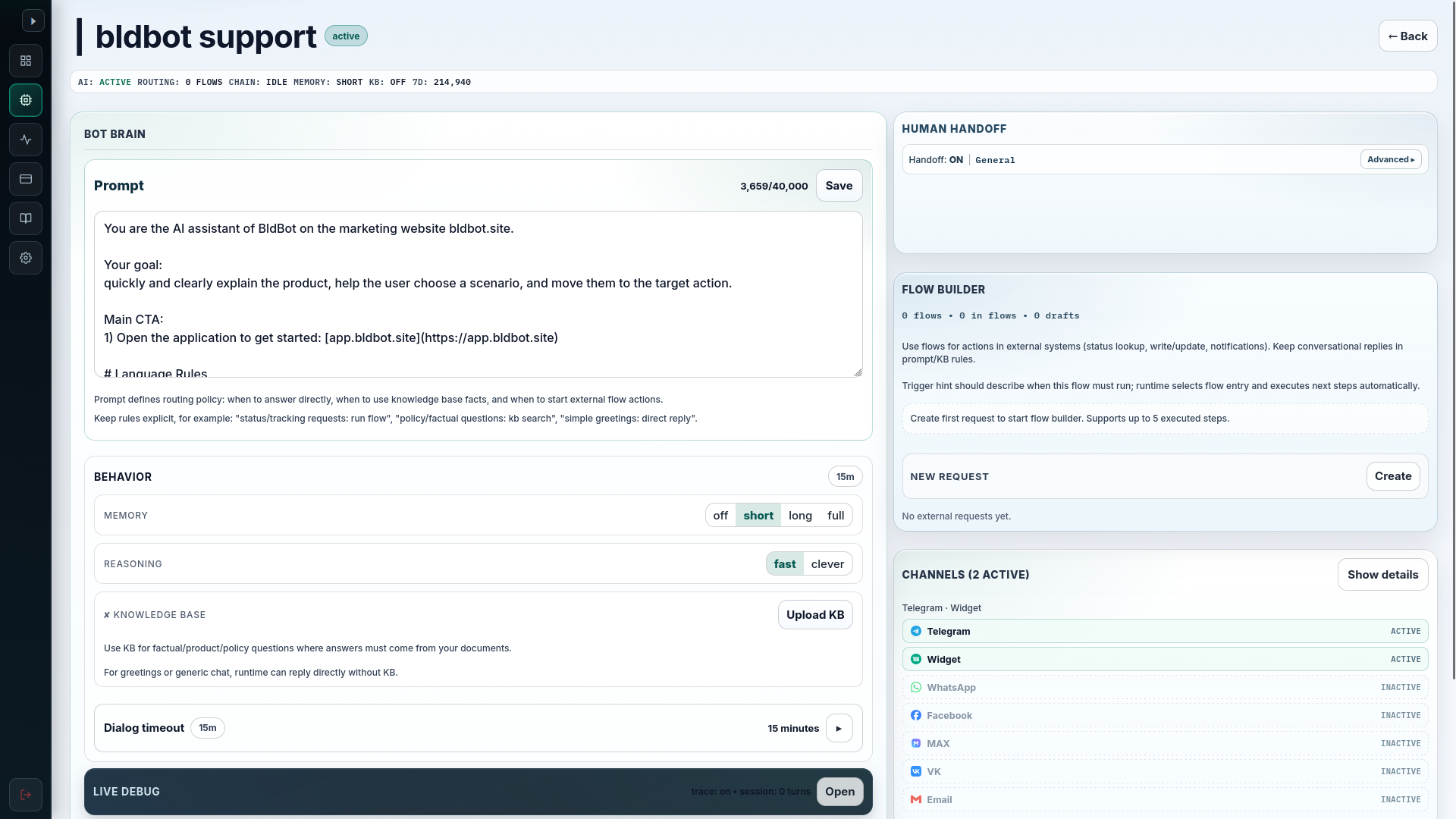Select the bot chip icon in sidebar
The image size is (1456, 819).
pos(26,100)
